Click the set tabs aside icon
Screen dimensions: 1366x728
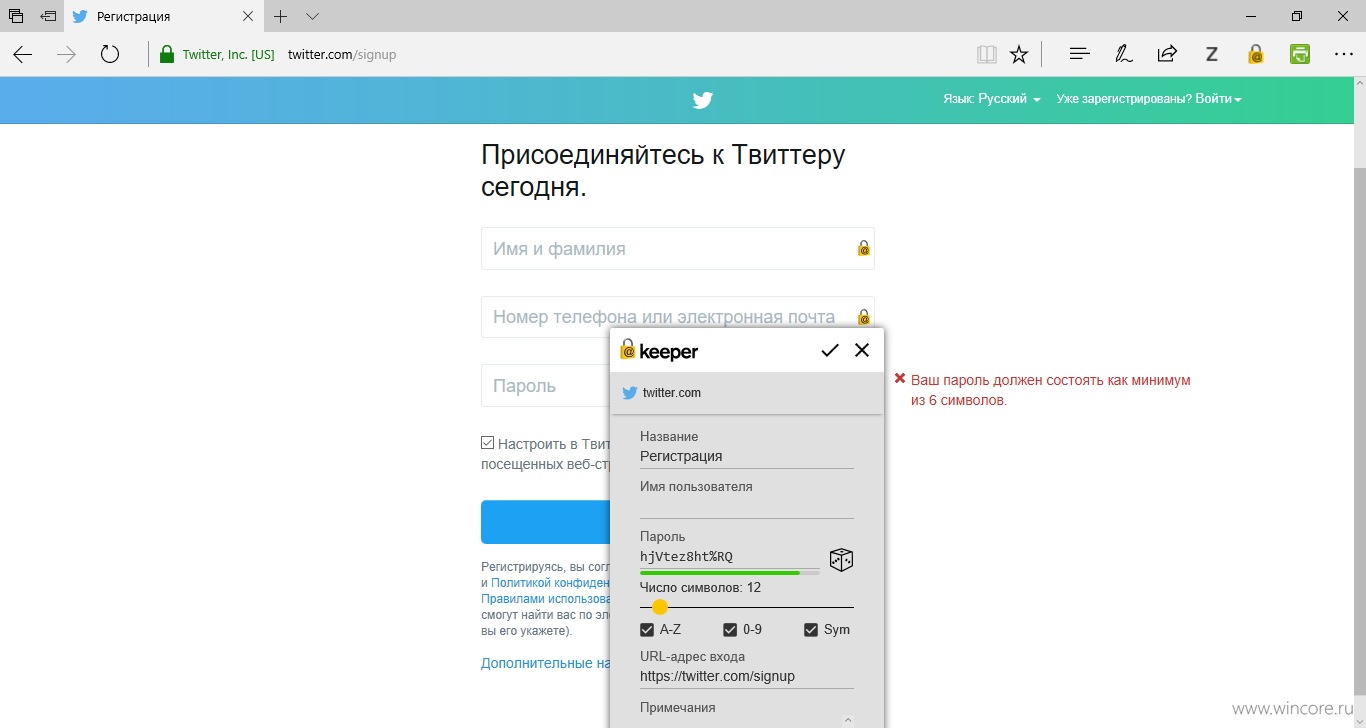(x=48, y=16)
